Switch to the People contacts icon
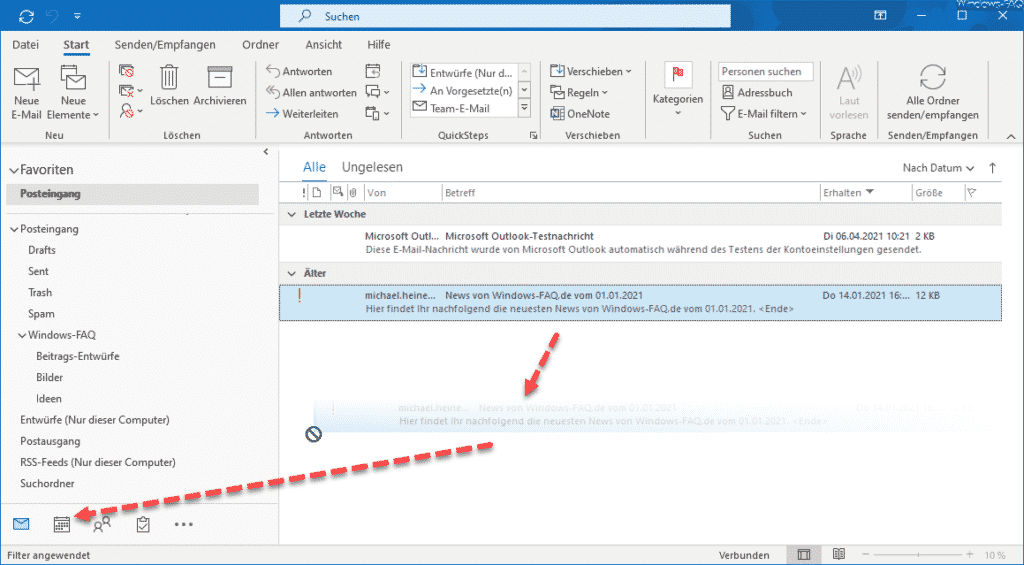 click(x=102, y=524)
